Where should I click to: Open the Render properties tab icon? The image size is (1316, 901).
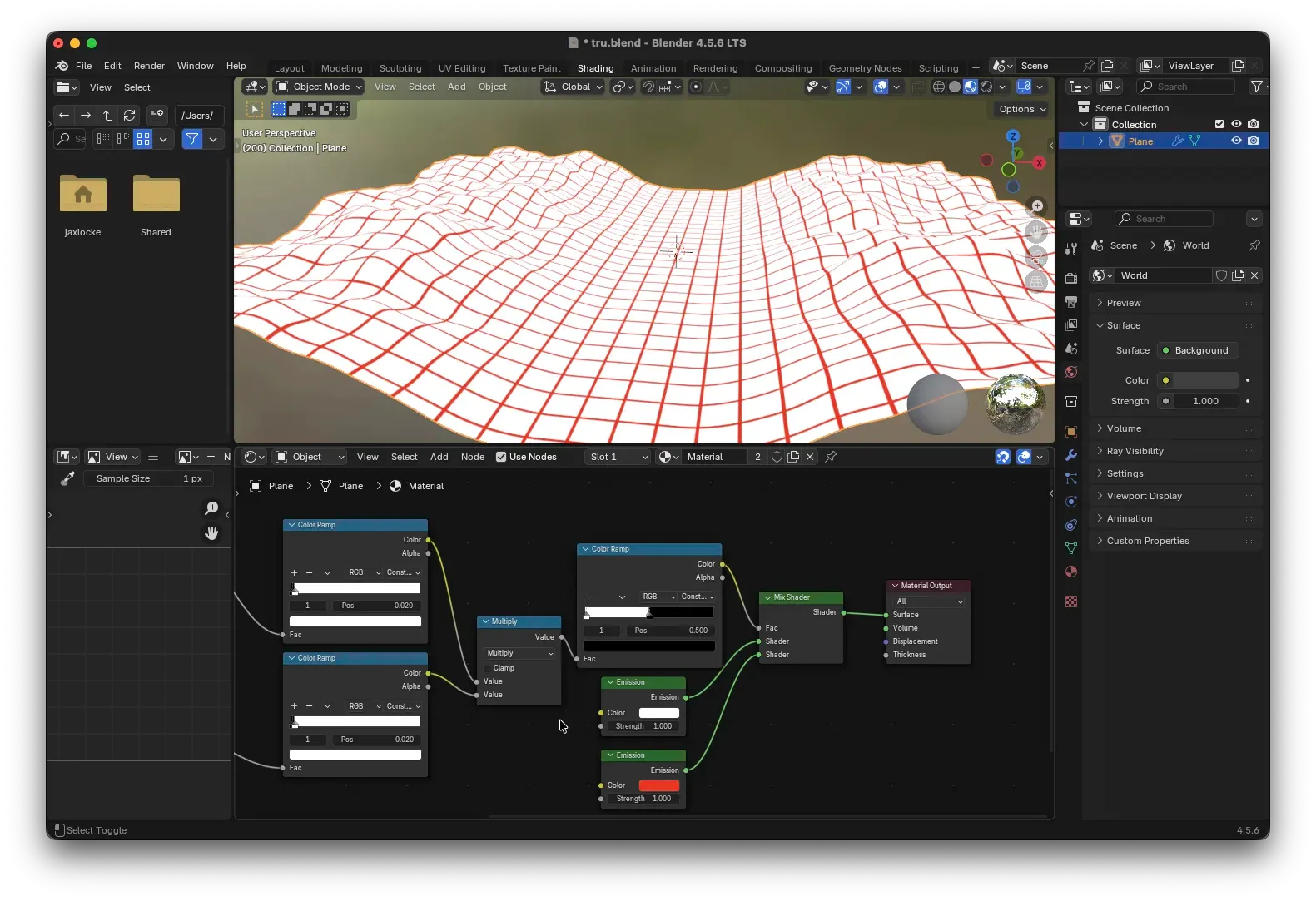1071,279
